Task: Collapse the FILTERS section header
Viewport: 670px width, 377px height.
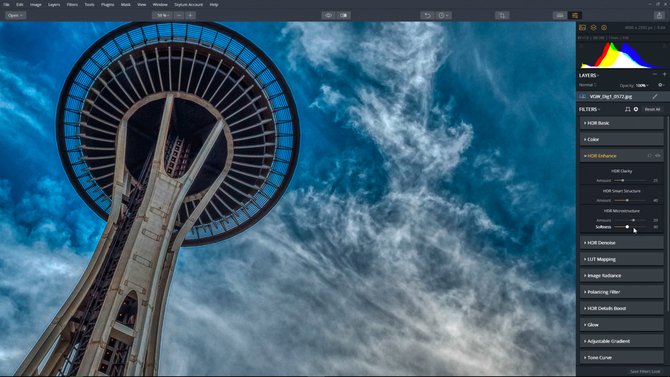Action: point(589,109)
